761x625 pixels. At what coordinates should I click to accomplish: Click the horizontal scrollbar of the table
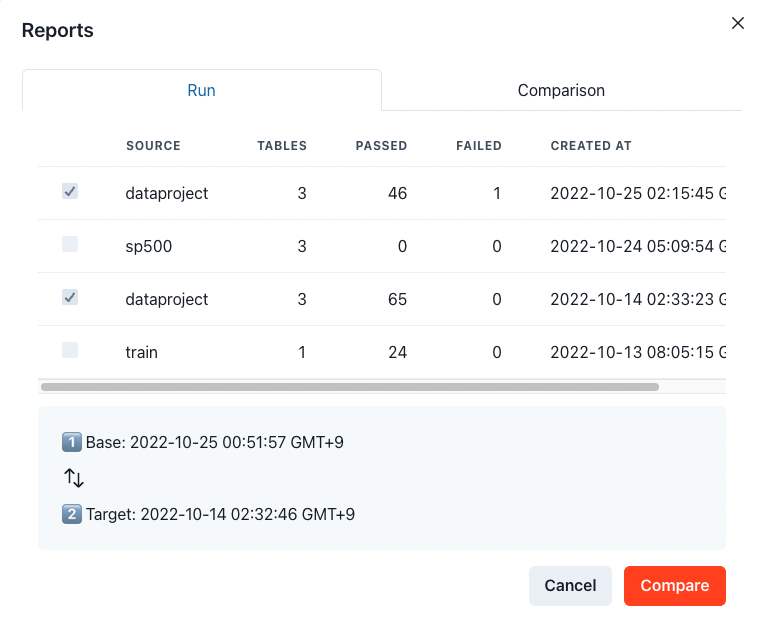pyautogui.click(x=350, y=387)
